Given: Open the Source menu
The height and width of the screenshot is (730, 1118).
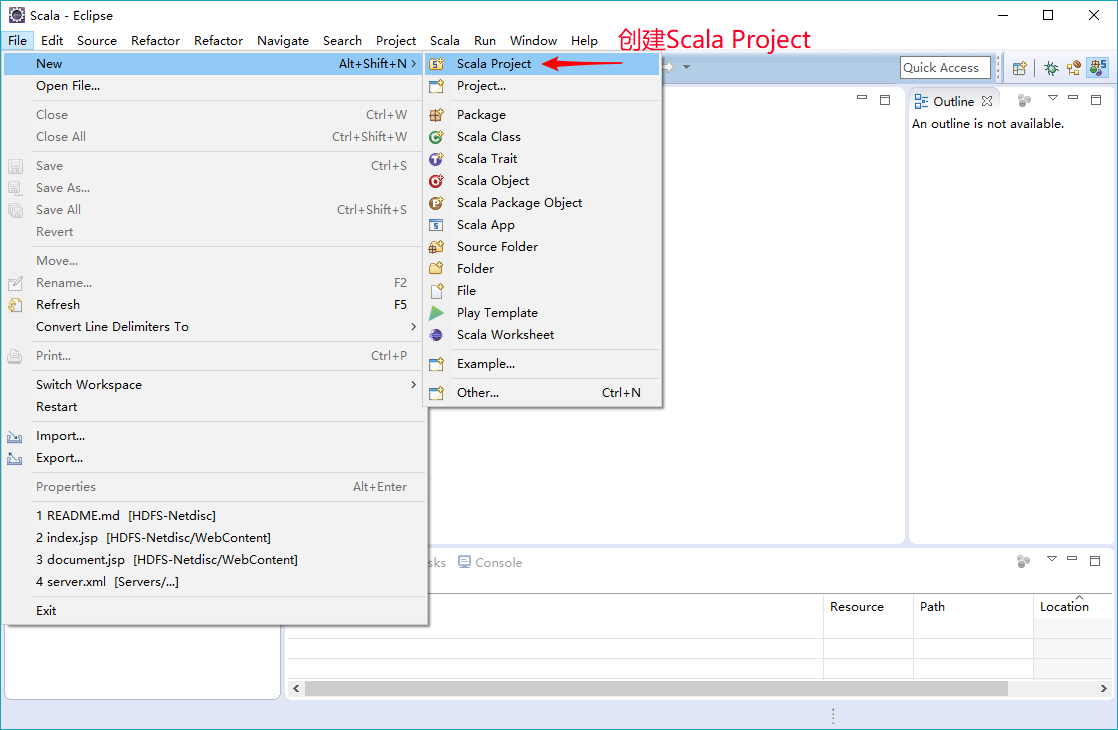Looking at the screenshot, I should (97, 41).
